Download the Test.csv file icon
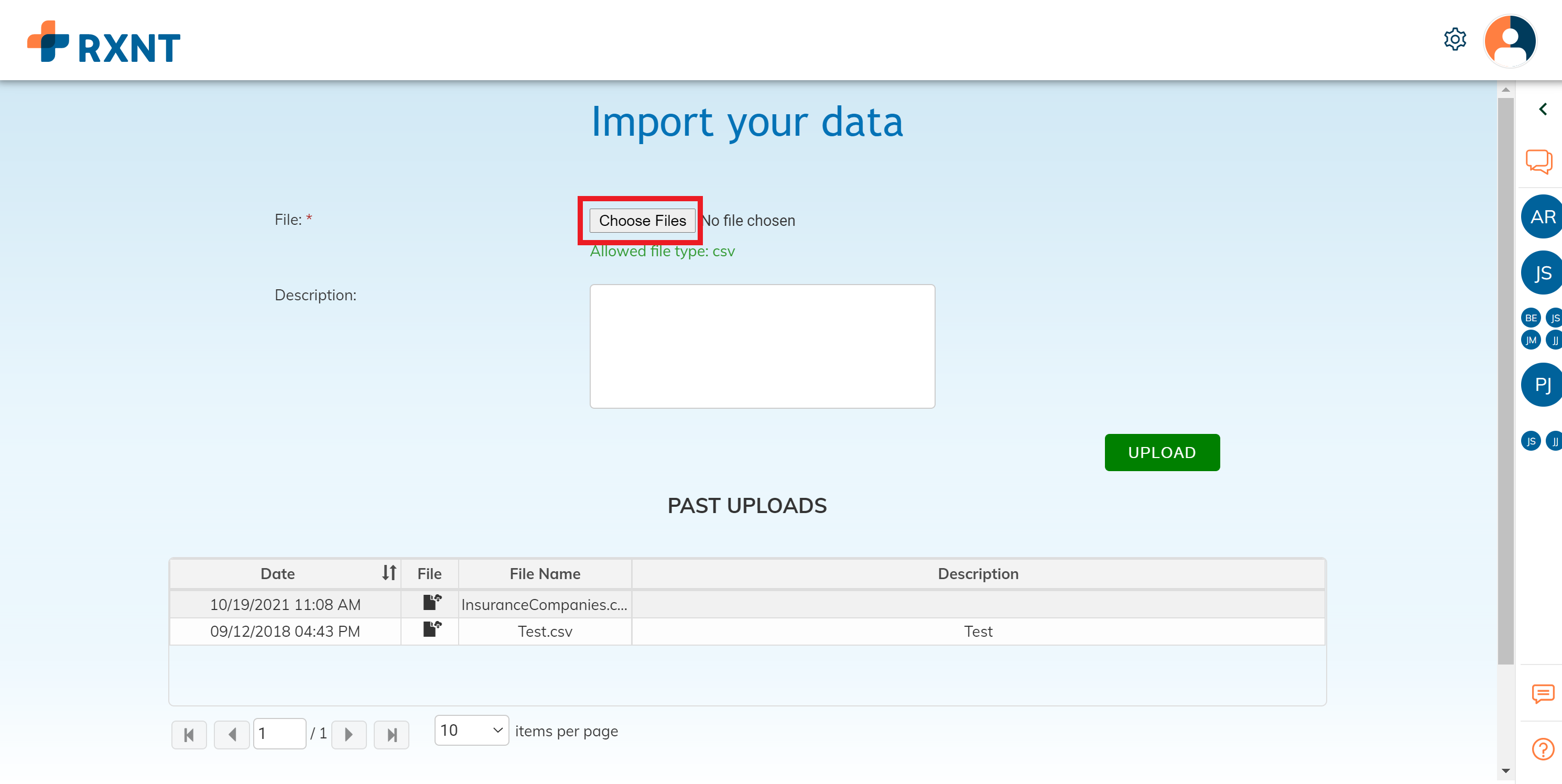 pos(432,629)
